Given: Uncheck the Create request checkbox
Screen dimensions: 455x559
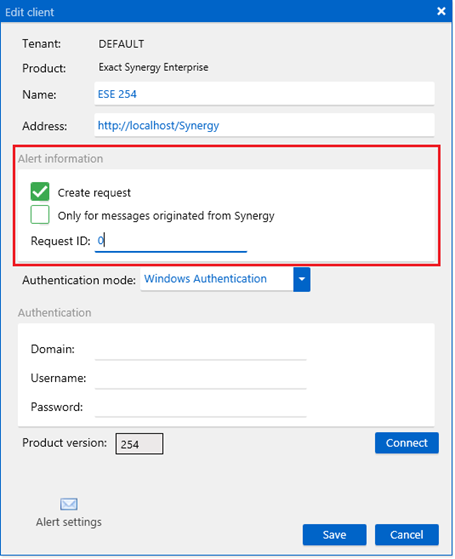Looking at the screenshot, I should (40, 192).
